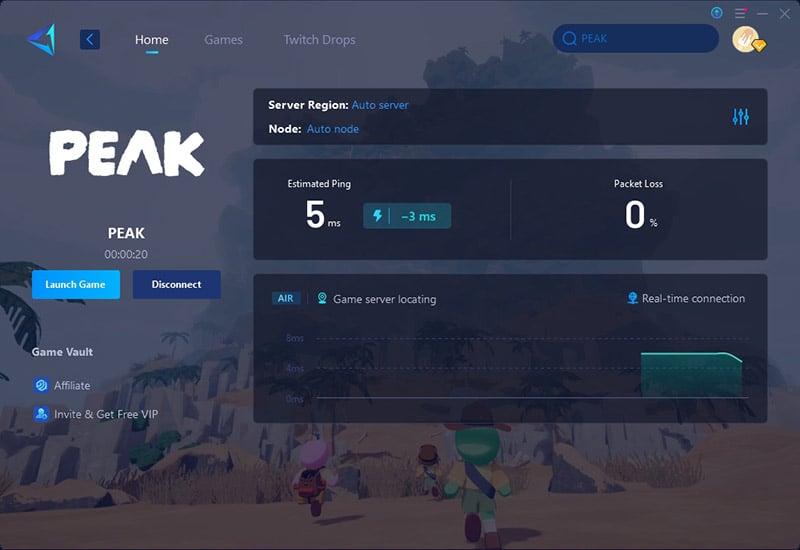Minimize the booster window

762,13
